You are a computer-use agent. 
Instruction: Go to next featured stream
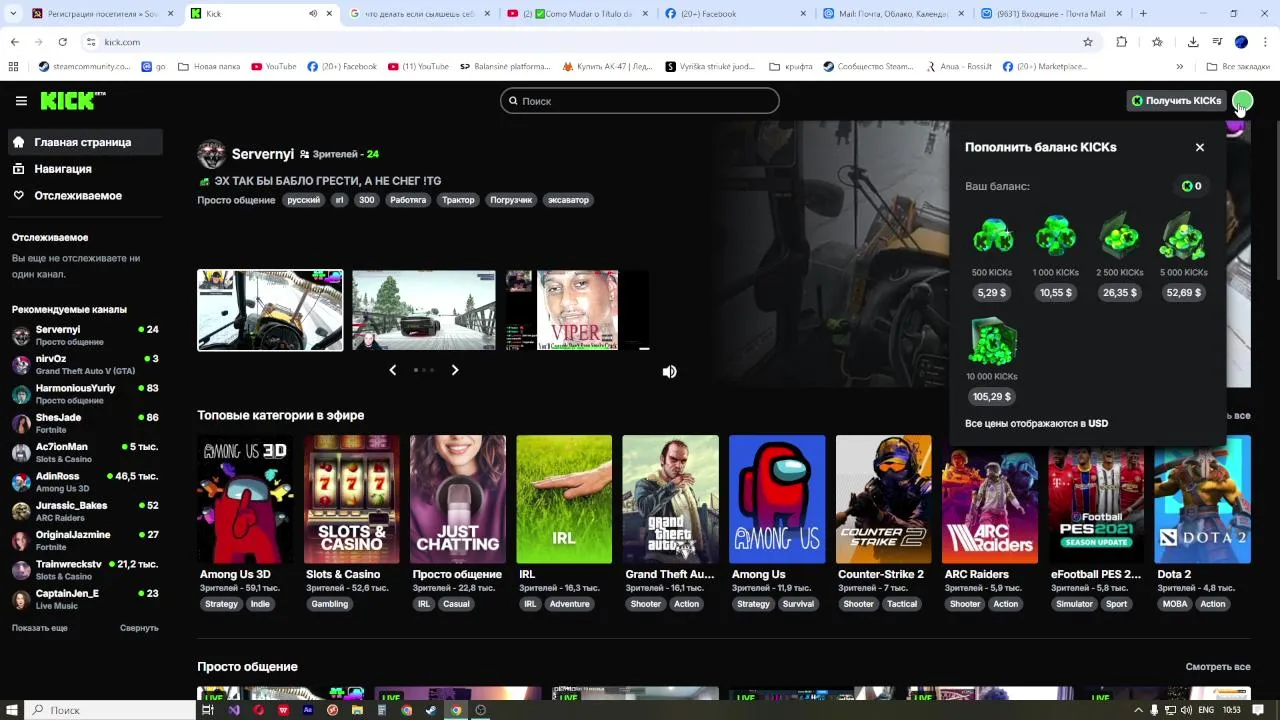(x=455, y=370)
